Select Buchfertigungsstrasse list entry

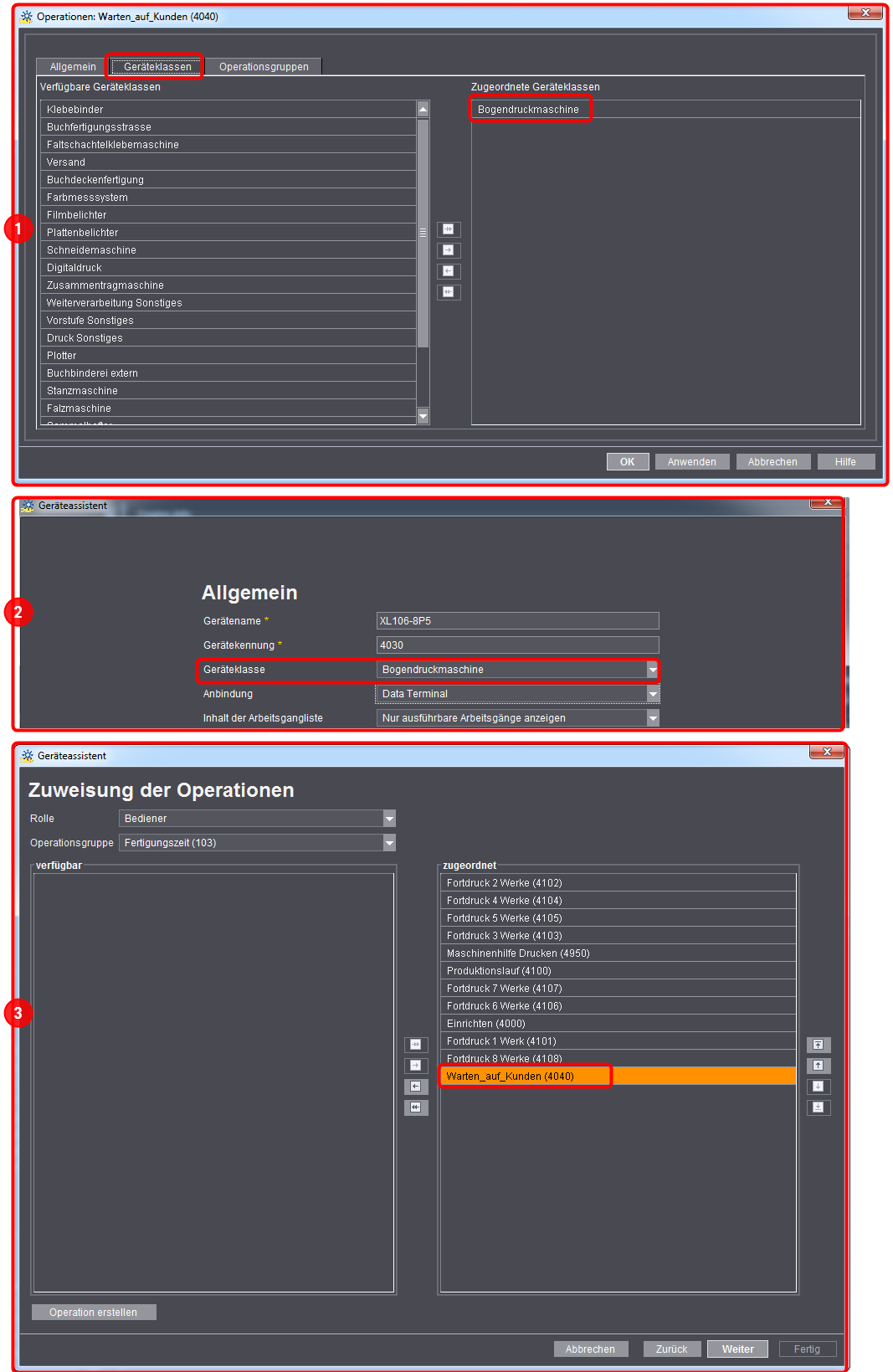228,127
